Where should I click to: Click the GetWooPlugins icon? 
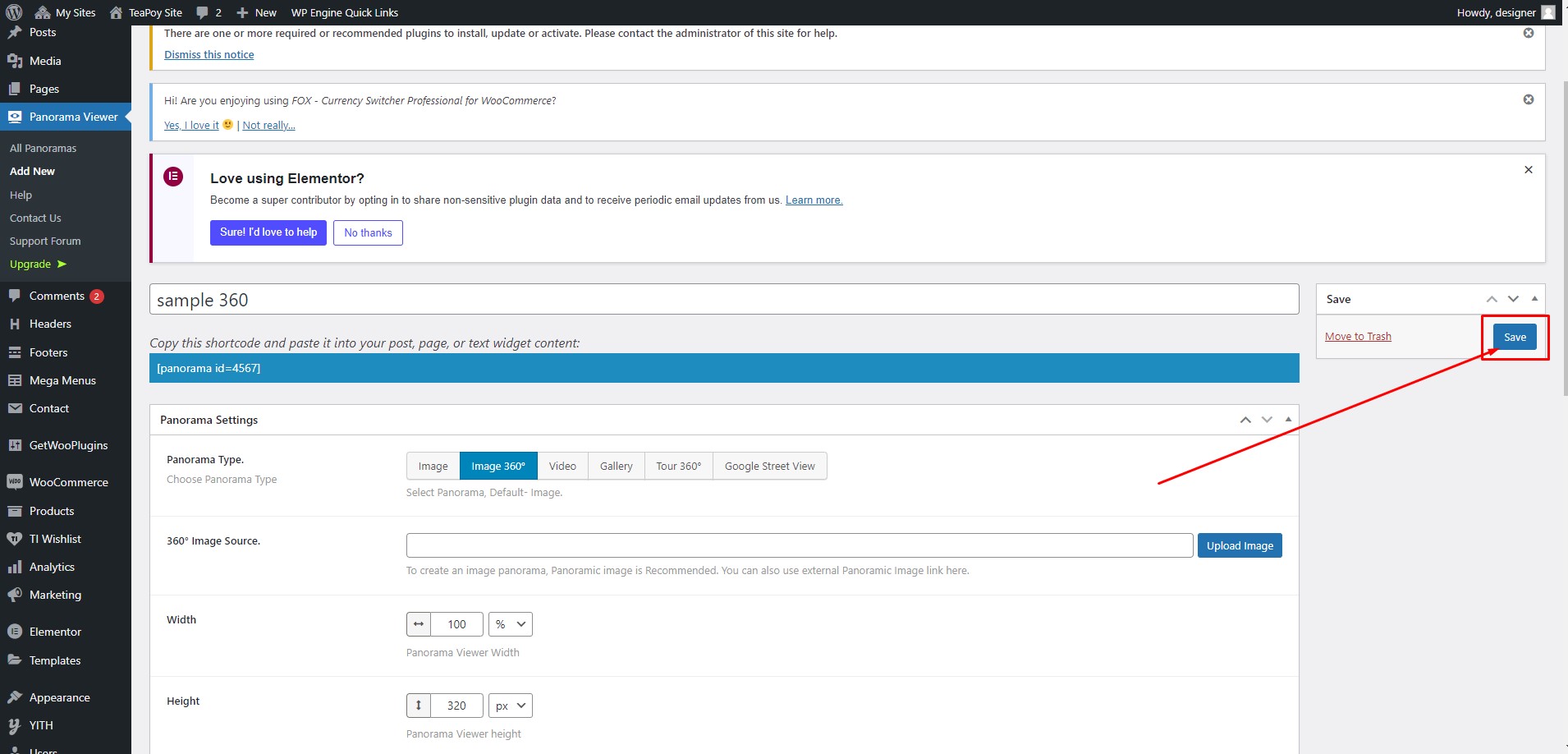tap(15, 445)
